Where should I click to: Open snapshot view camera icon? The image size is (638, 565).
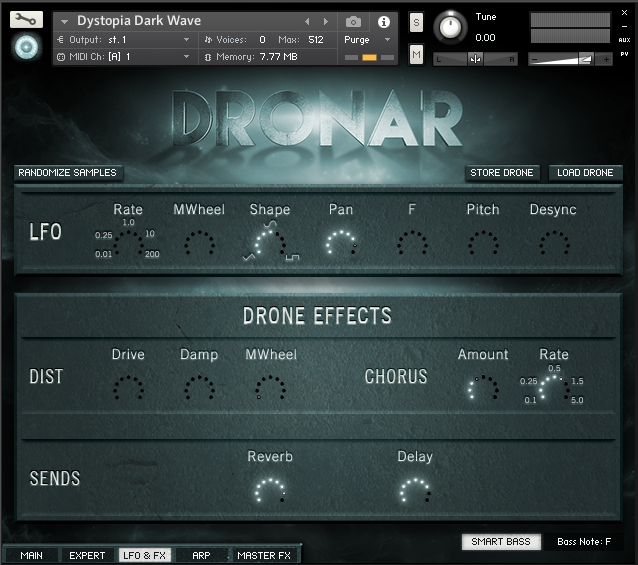pos(353,22)
